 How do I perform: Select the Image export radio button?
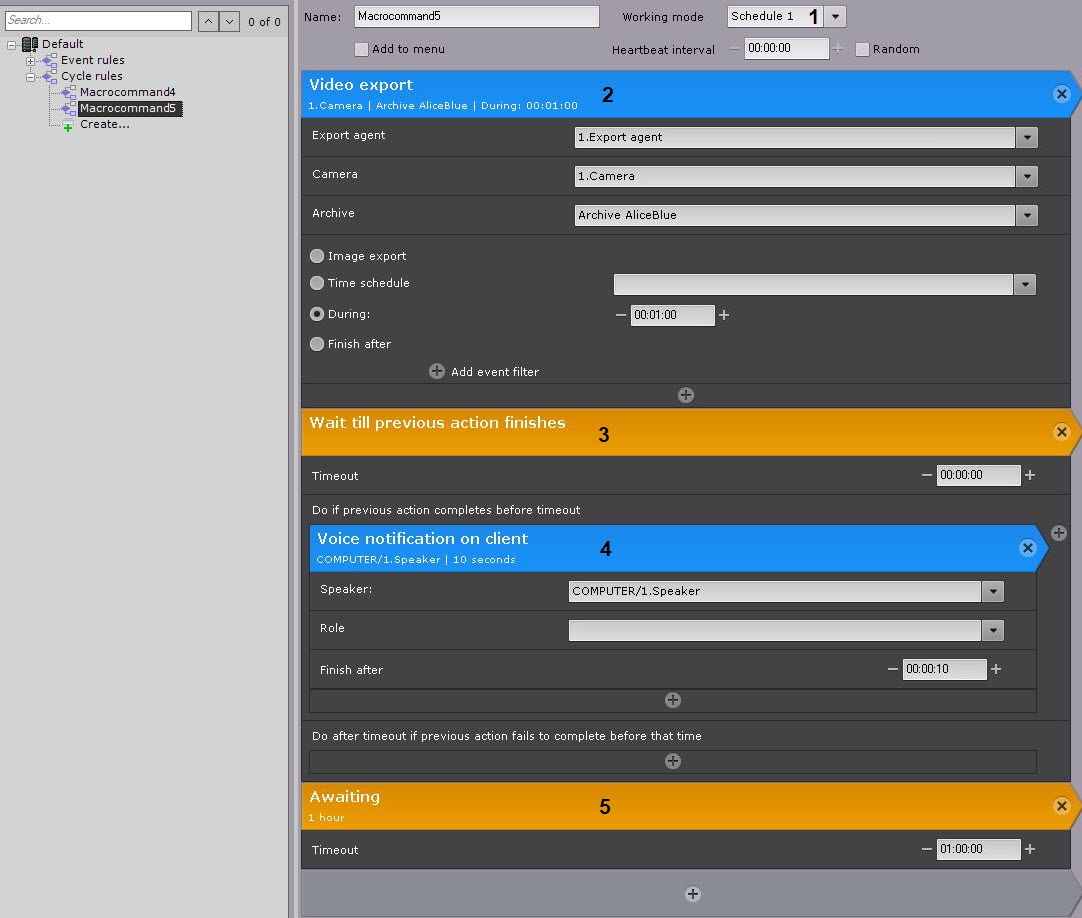317,256
